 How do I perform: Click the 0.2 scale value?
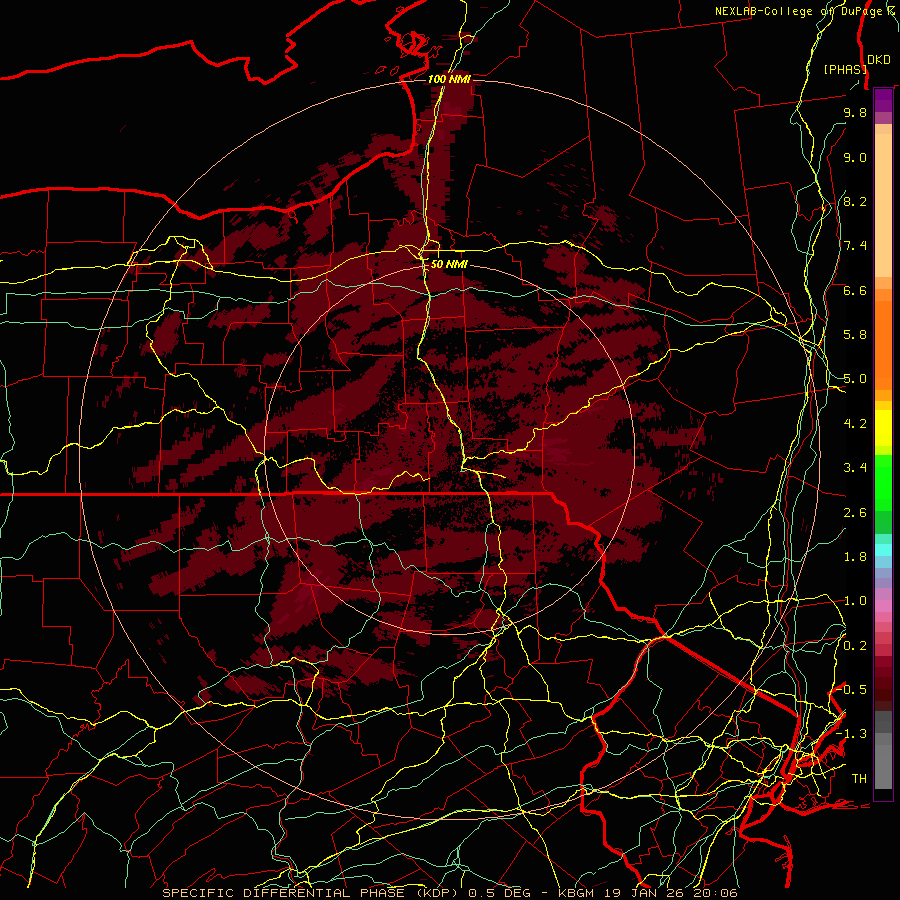(x=855, y=645)
